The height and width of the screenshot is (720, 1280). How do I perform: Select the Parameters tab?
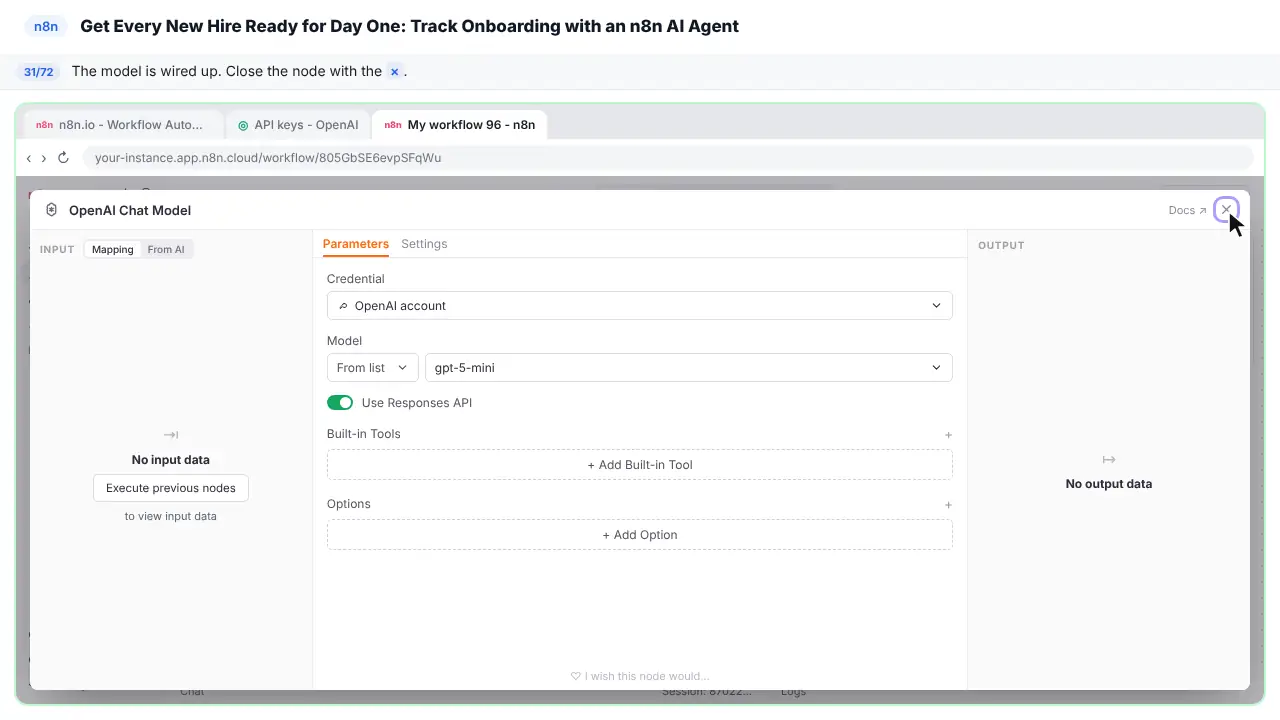[x=356, y=244]
